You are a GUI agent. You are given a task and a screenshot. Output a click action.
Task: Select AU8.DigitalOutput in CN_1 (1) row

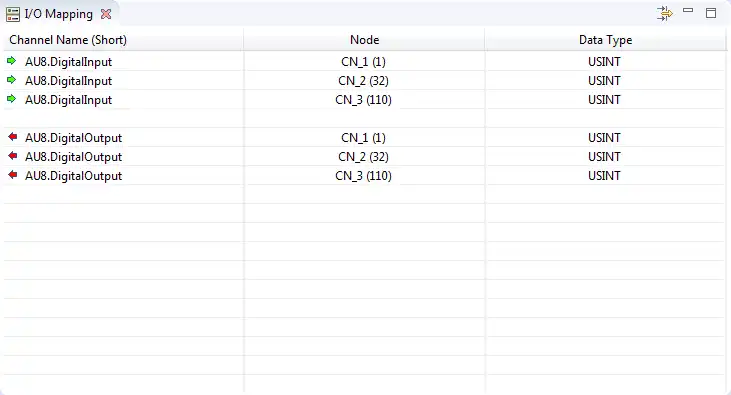74,138
